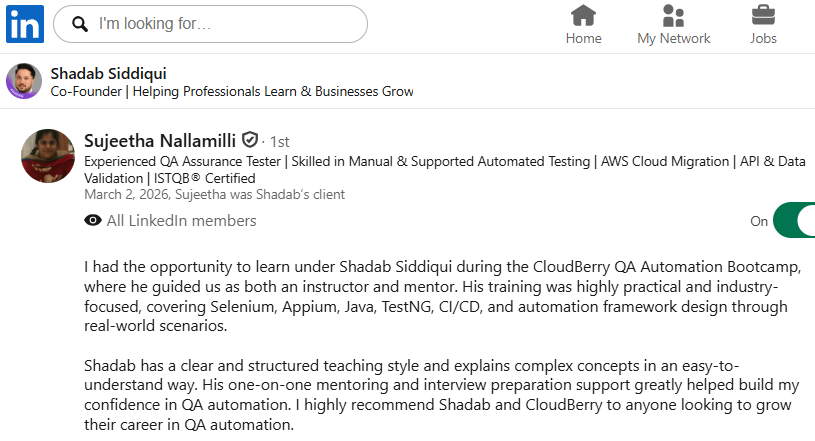The image size is (815, 441).
Task: Open Shadab Siddiqui's name link
Action: pos(108,73)
